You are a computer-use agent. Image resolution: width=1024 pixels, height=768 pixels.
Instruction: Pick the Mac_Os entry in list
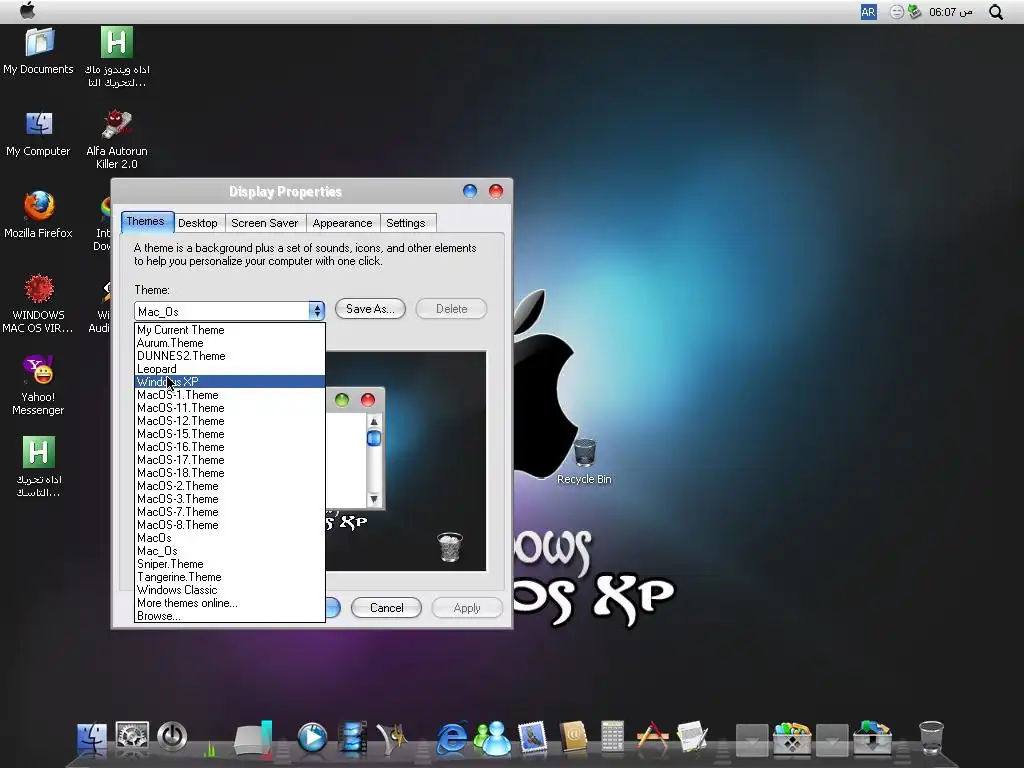[x=230, y=551]
